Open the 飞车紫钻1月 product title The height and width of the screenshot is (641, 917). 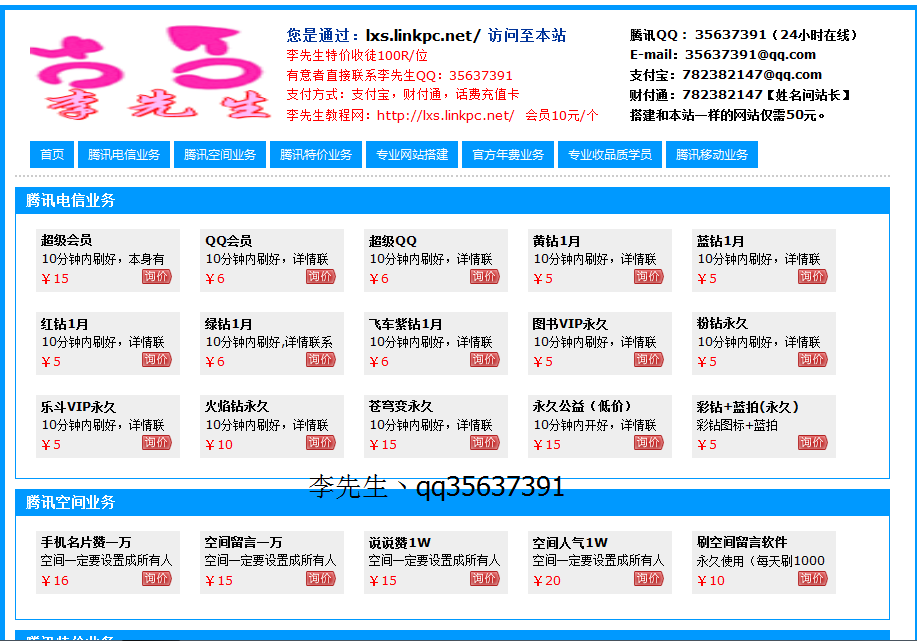pyautogui.click(x=405, y=323)
